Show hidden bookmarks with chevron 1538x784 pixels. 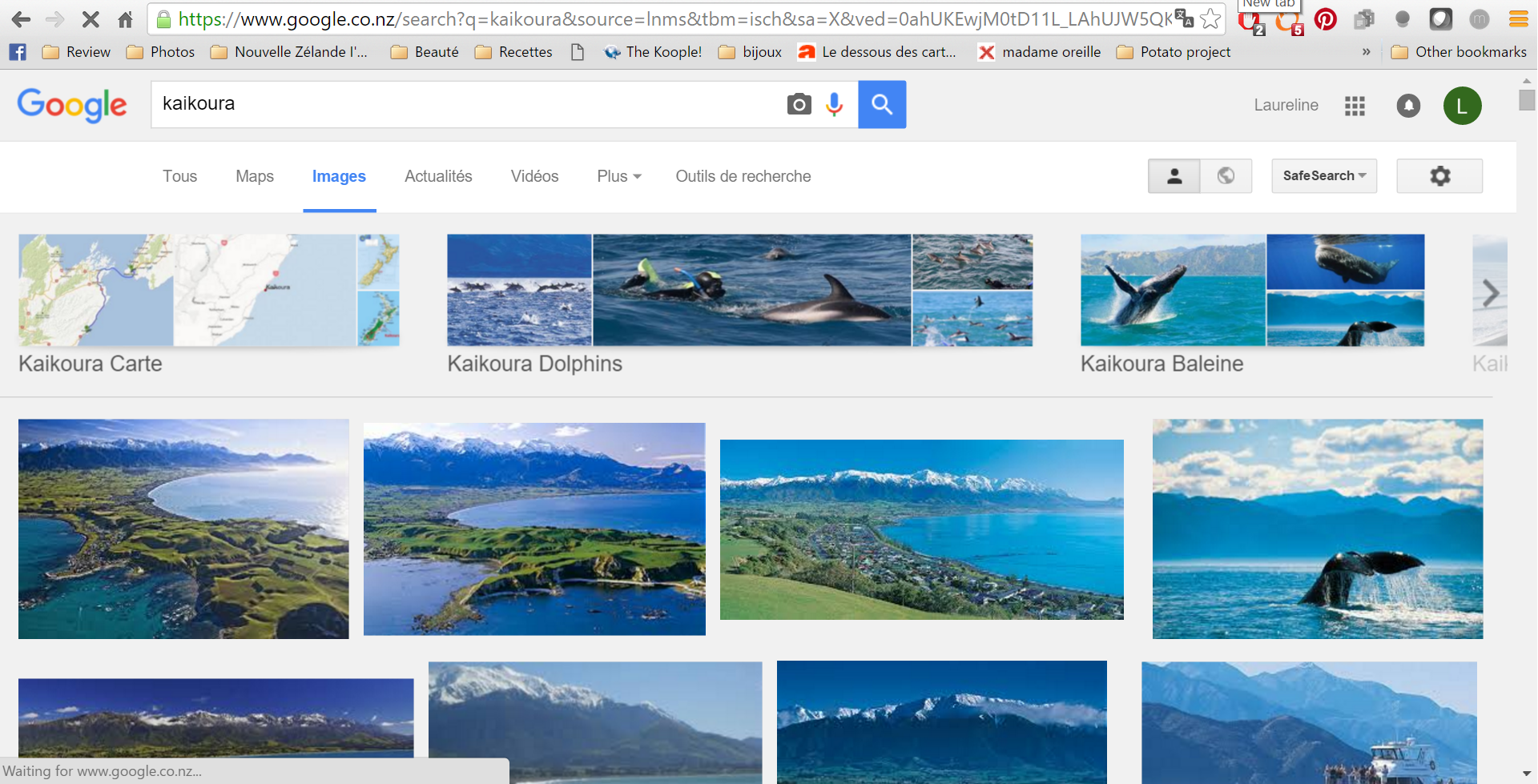click(1366, 52)
